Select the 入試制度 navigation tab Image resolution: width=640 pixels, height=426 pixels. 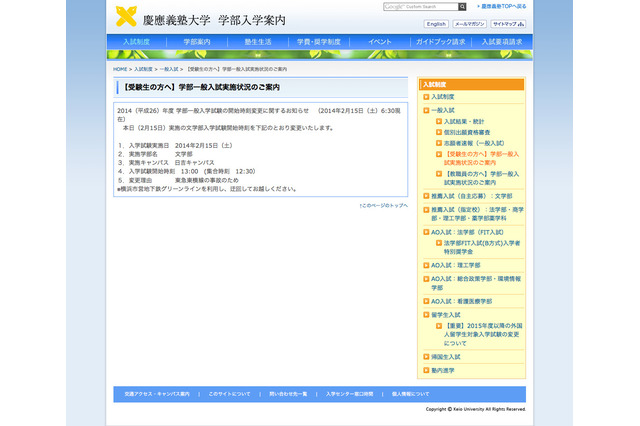pos(136,42)
